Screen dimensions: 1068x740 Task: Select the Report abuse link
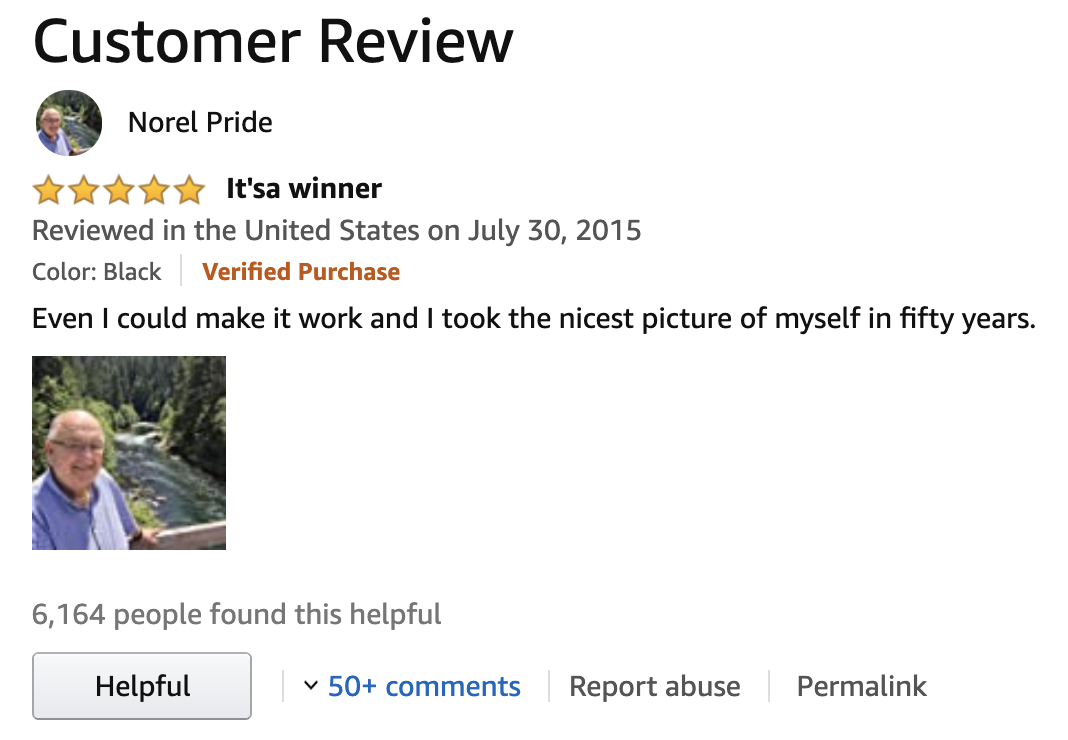click(x=655, y=686)
